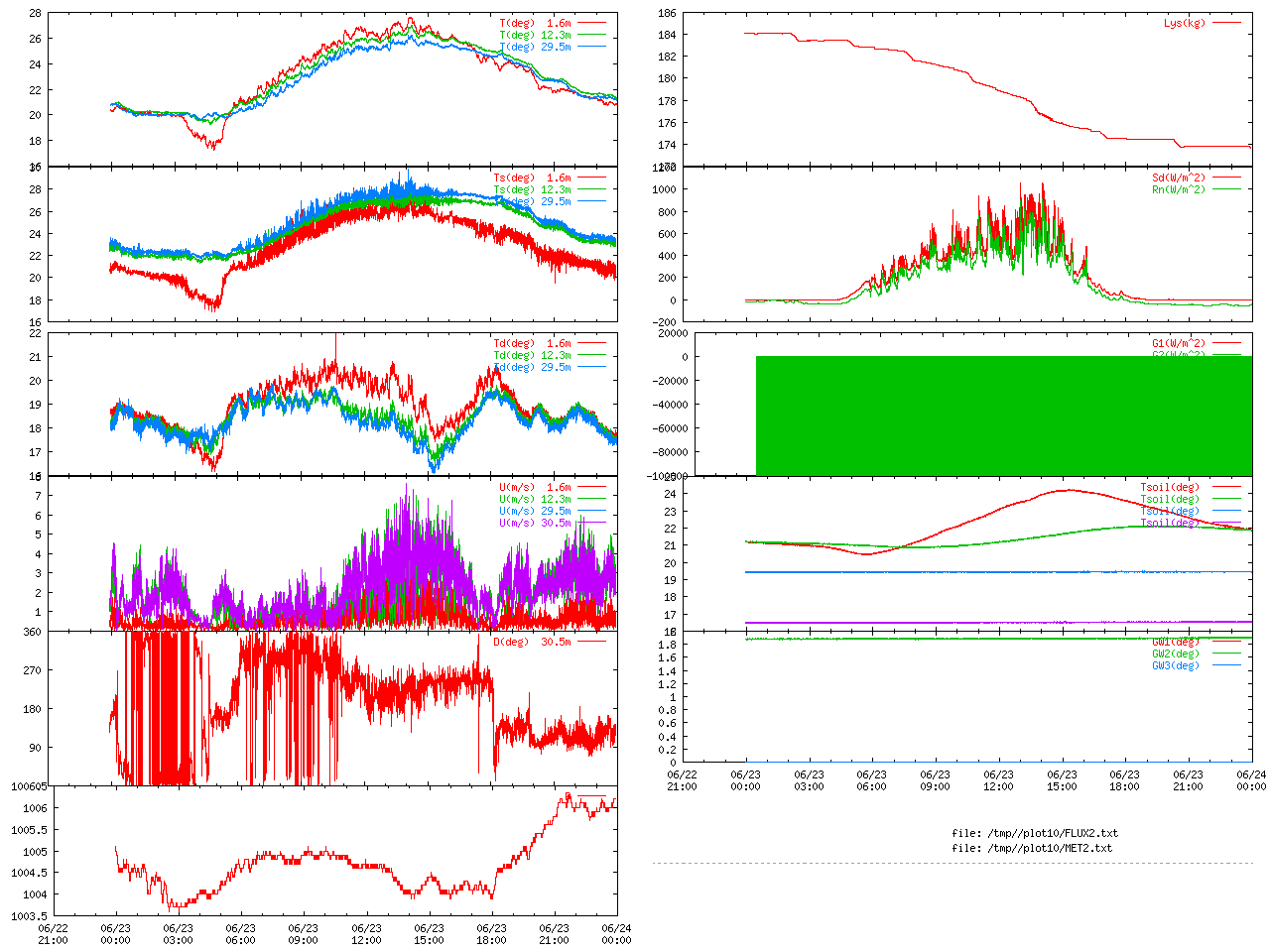
Task: Click the 06/23 12:00 tick below pressure plot
Action: pyautogui.click(x=366, y=934)
